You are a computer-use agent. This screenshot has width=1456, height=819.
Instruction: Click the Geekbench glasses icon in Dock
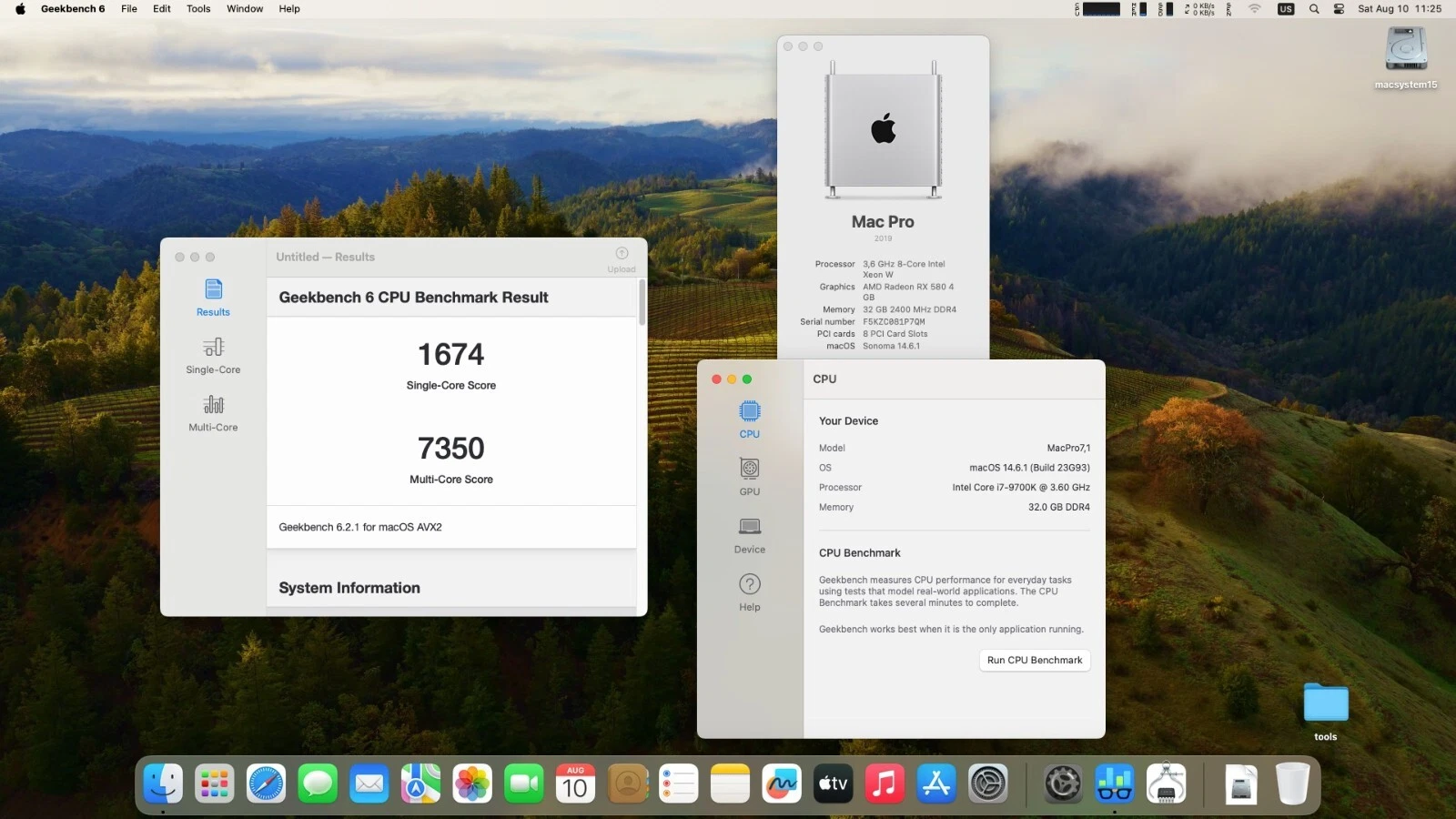1115,784
